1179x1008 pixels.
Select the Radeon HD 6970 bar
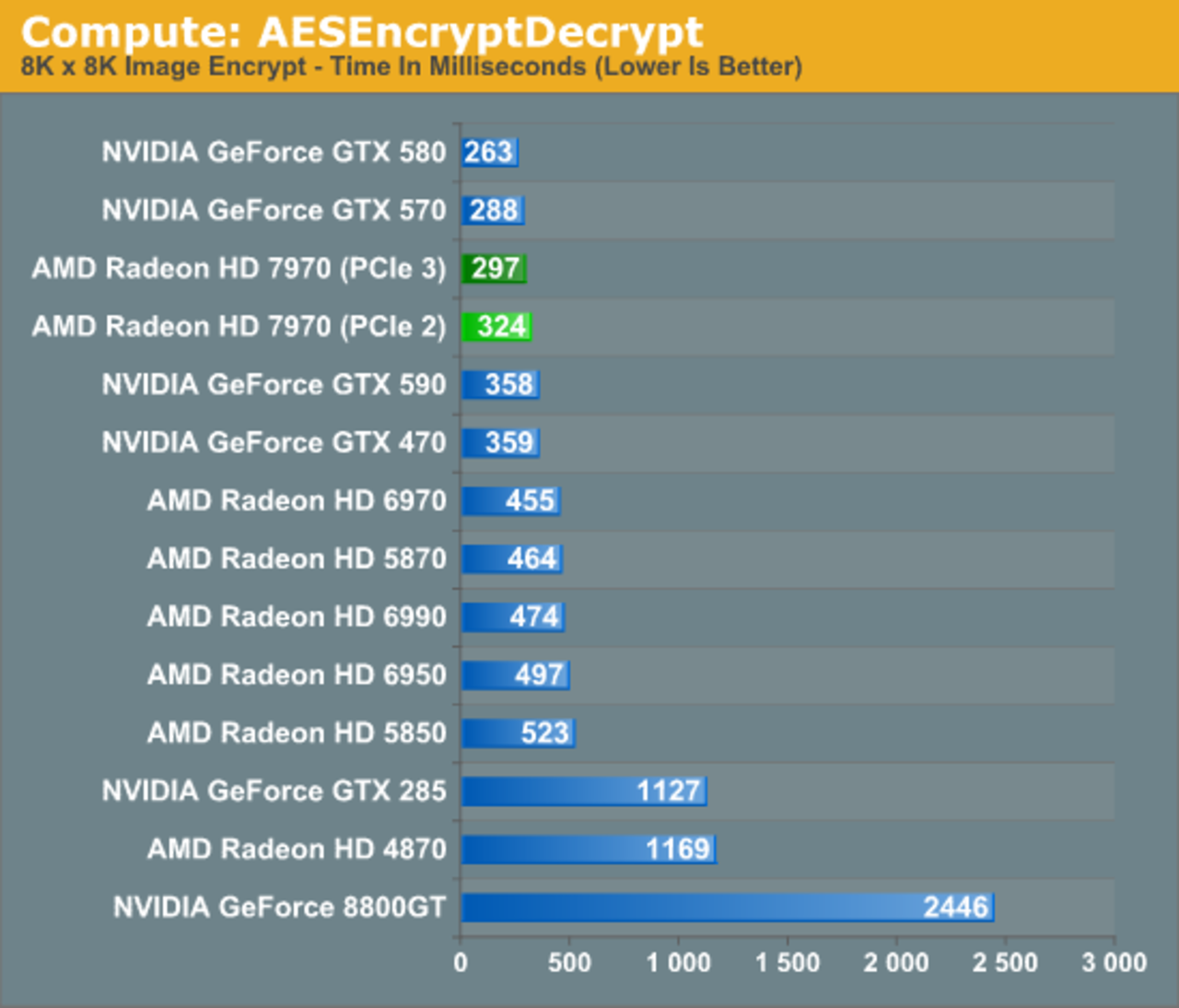510,500
